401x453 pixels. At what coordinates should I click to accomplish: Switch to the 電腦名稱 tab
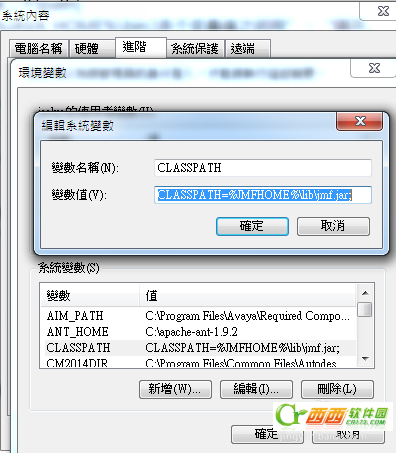39,49
